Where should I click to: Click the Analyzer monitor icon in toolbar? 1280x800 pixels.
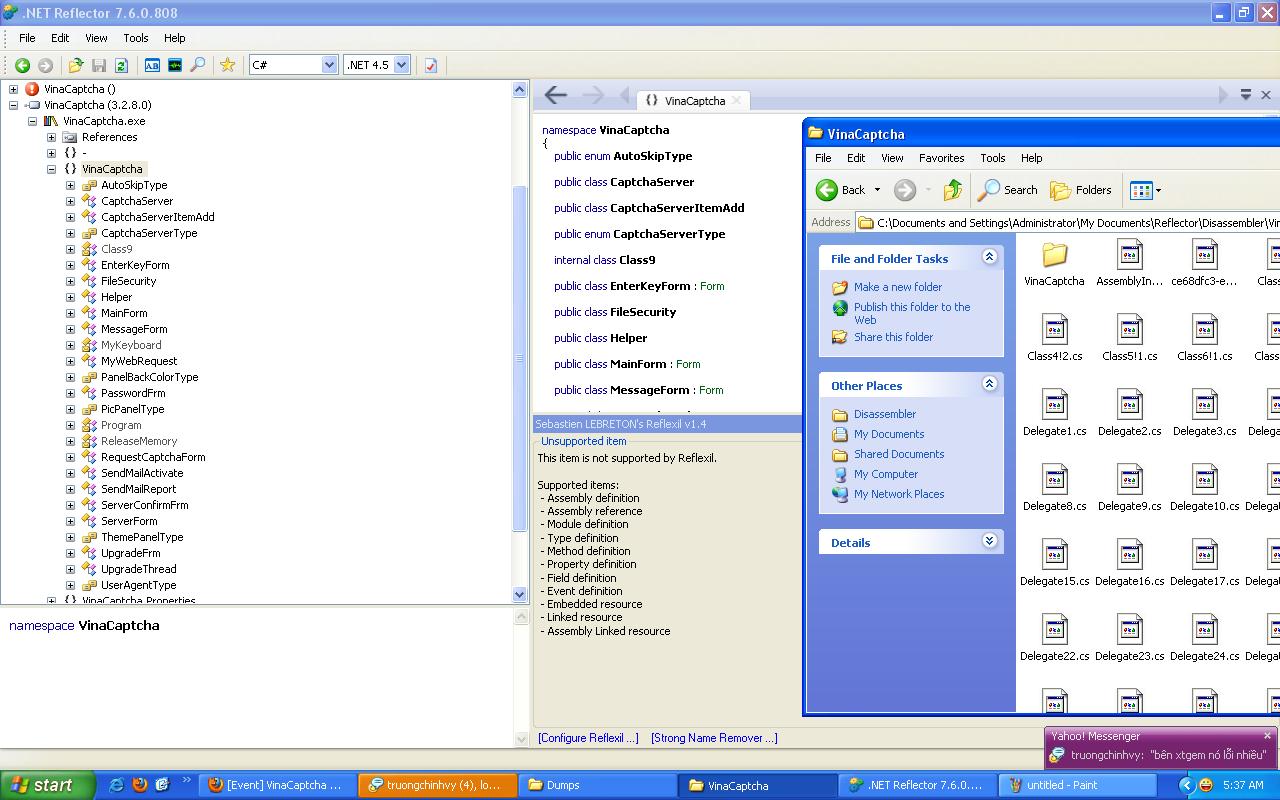pyautogui.click(x=175, y=65)
